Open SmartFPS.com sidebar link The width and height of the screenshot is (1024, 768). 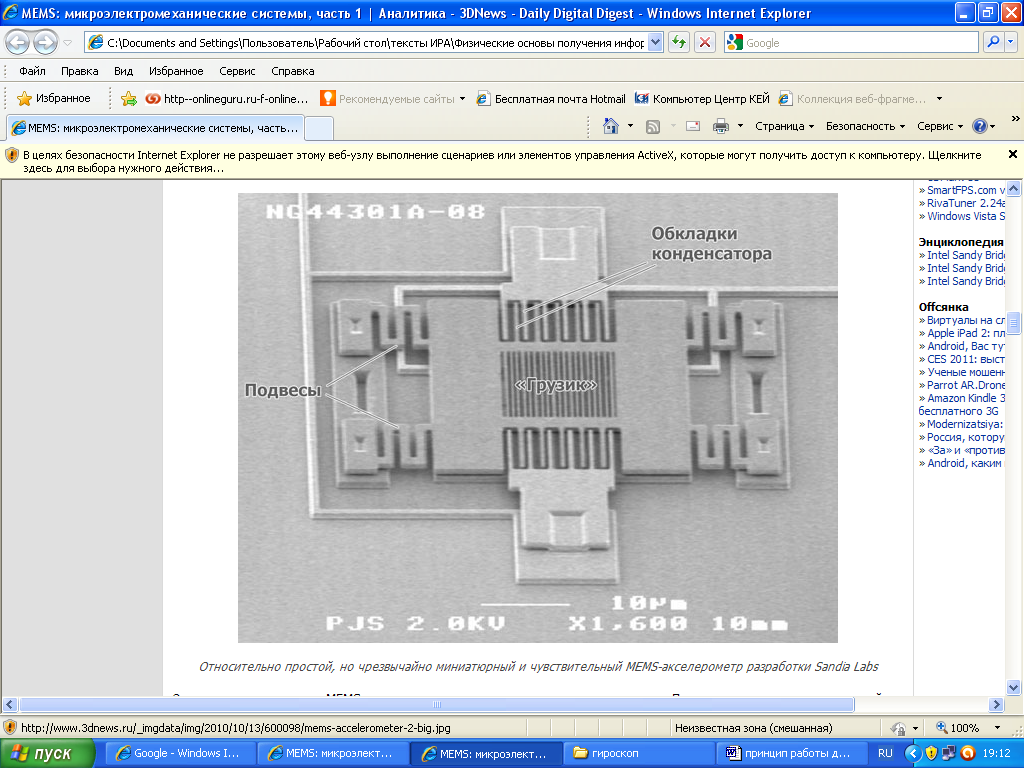(966, 190)
